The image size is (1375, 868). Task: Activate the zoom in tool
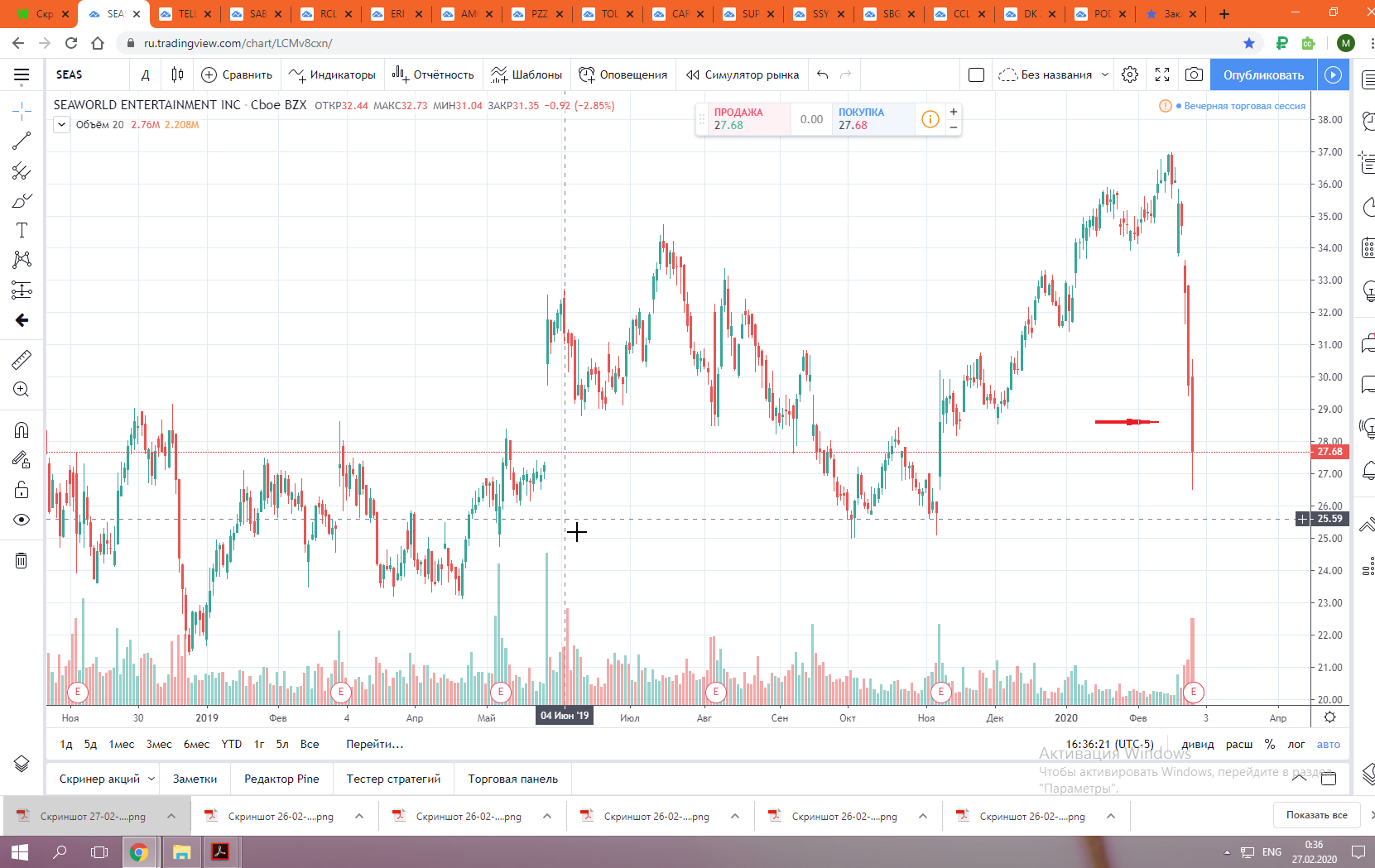coord(22,390)
